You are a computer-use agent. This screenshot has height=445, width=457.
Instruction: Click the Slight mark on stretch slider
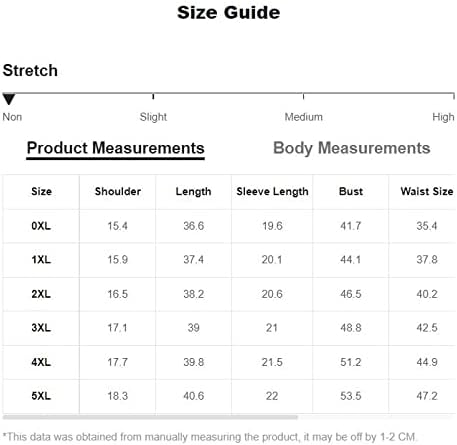click(x=153, y=96)
